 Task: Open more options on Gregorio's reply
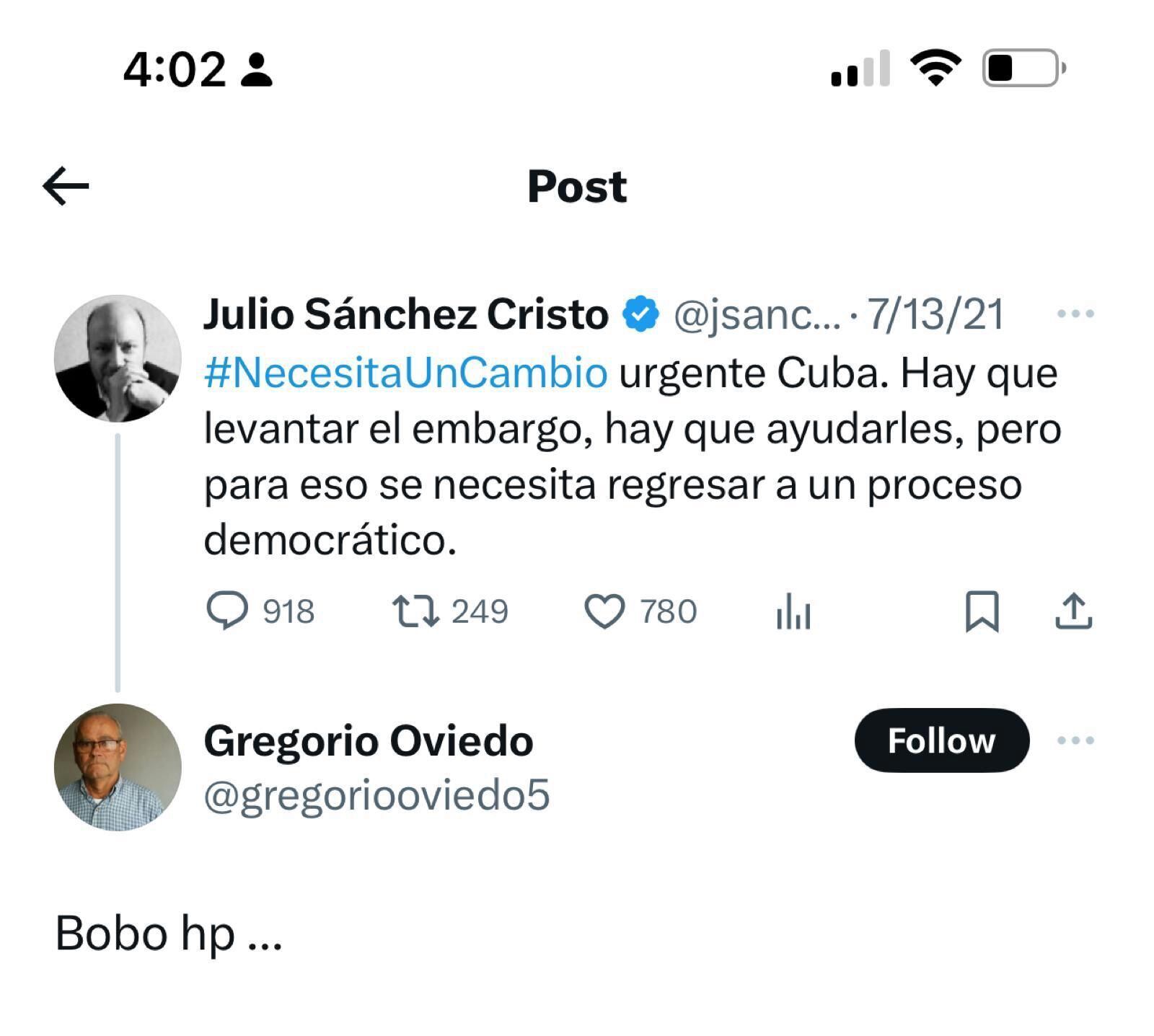point(1076,740)
